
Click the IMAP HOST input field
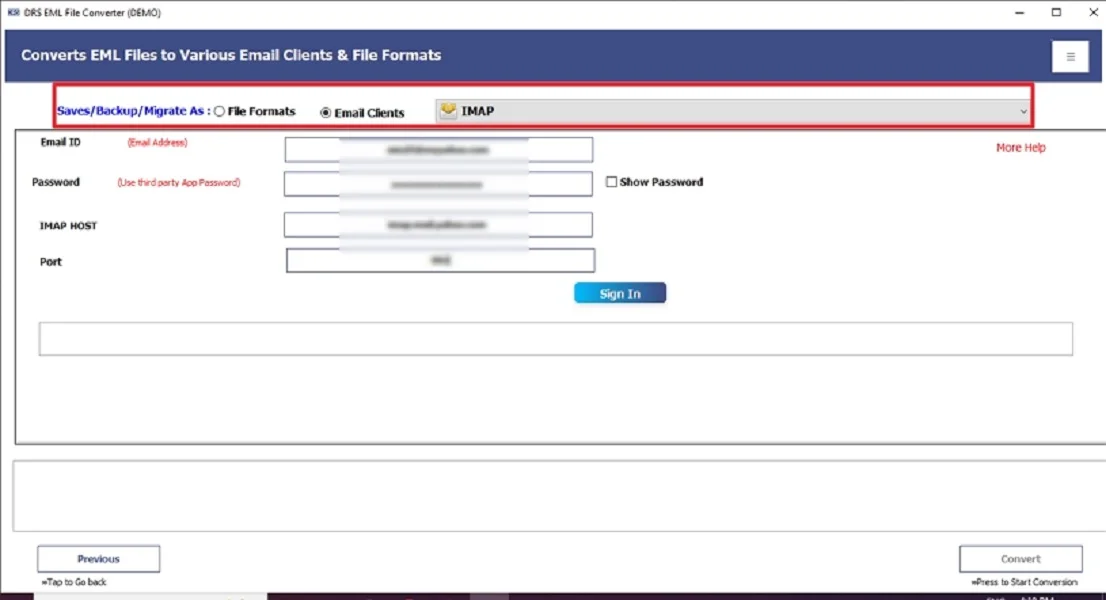coord(438,224)
